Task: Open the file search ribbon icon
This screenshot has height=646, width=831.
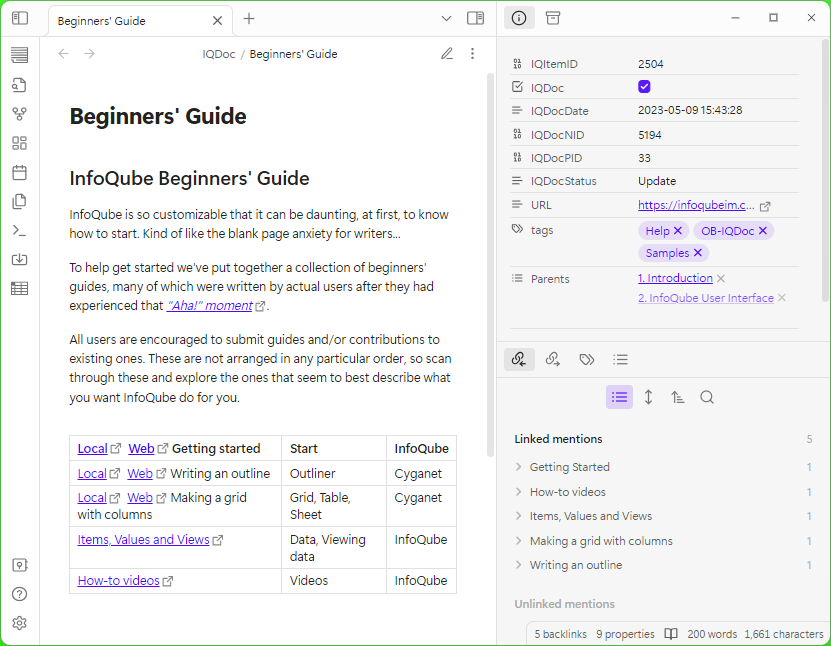Action: [x=20, y=85]
